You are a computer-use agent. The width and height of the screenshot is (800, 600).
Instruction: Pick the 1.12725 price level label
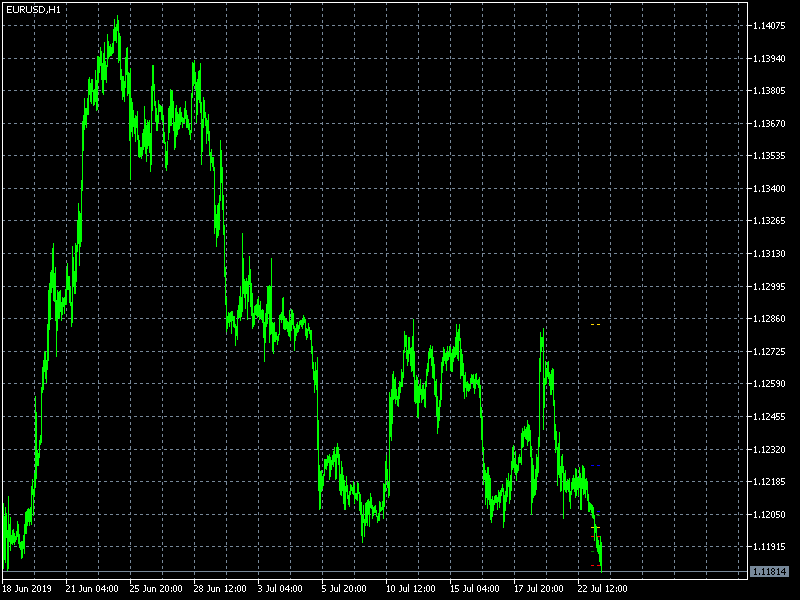(x=769, y=352)
